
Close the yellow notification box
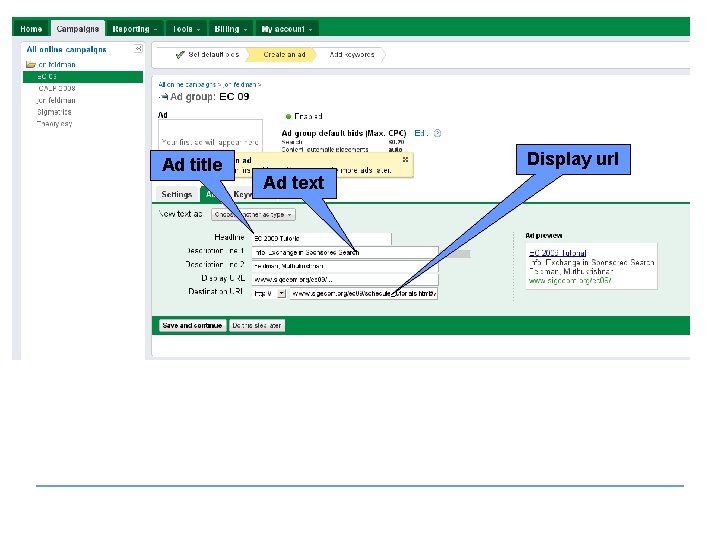pyautogui.click(x=405, y=159)
